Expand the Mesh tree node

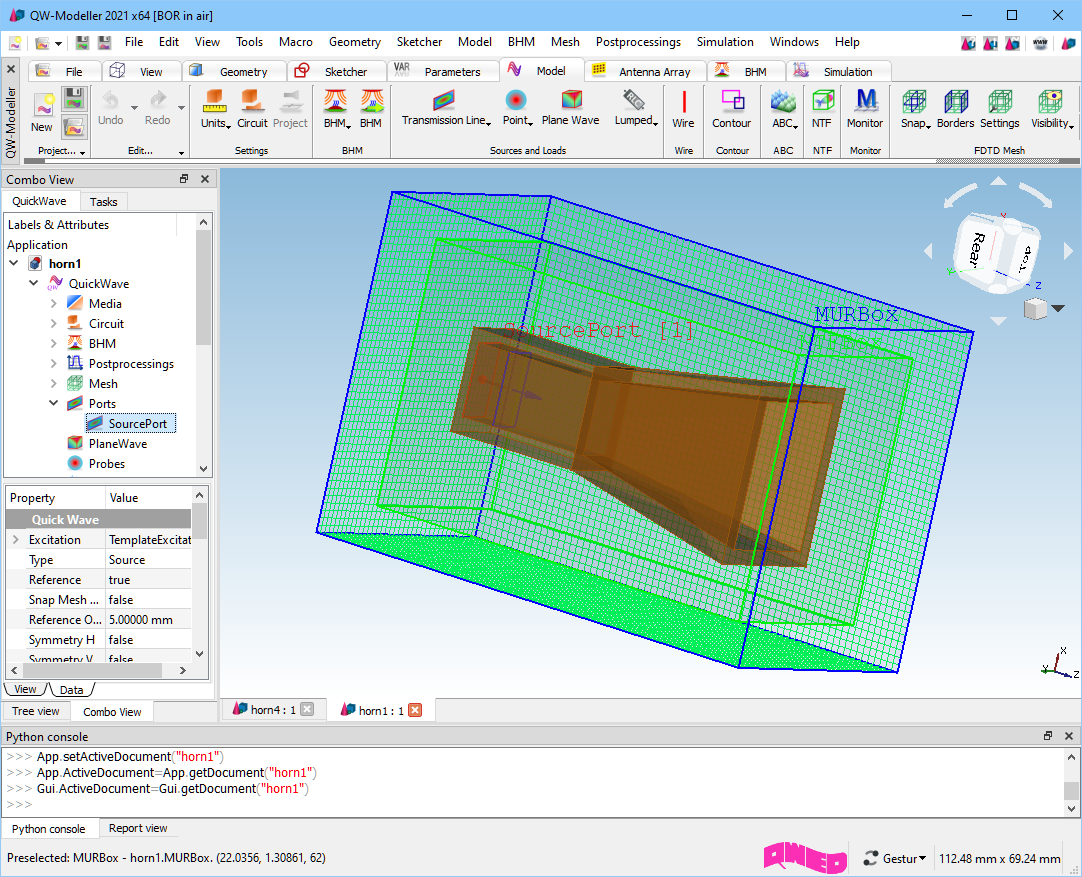point(54,384)
